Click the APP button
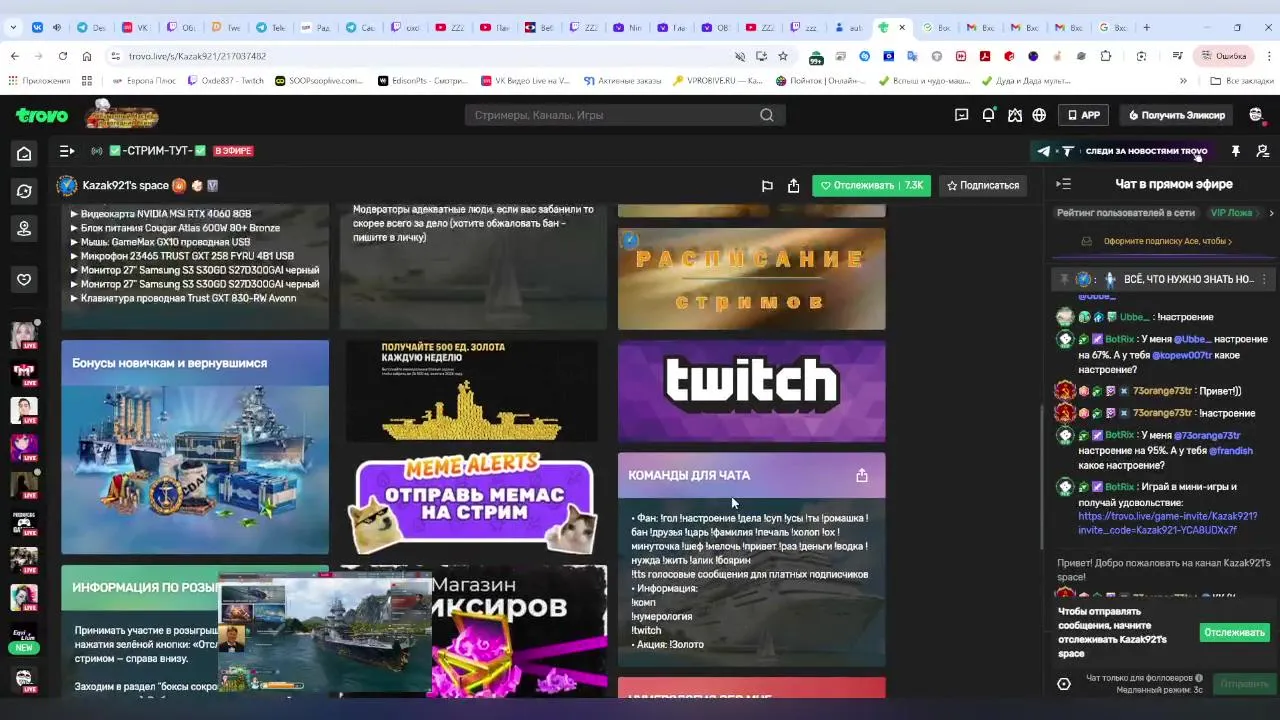Viewport: 1280px width, 720px height. (1084, 115)
